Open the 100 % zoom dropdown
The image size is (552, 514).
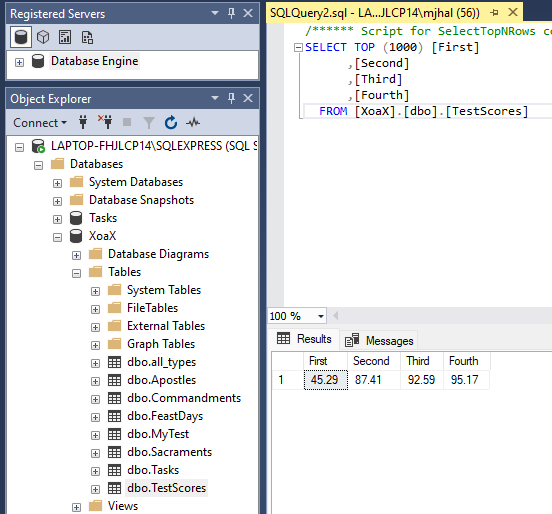coord(321,316)
